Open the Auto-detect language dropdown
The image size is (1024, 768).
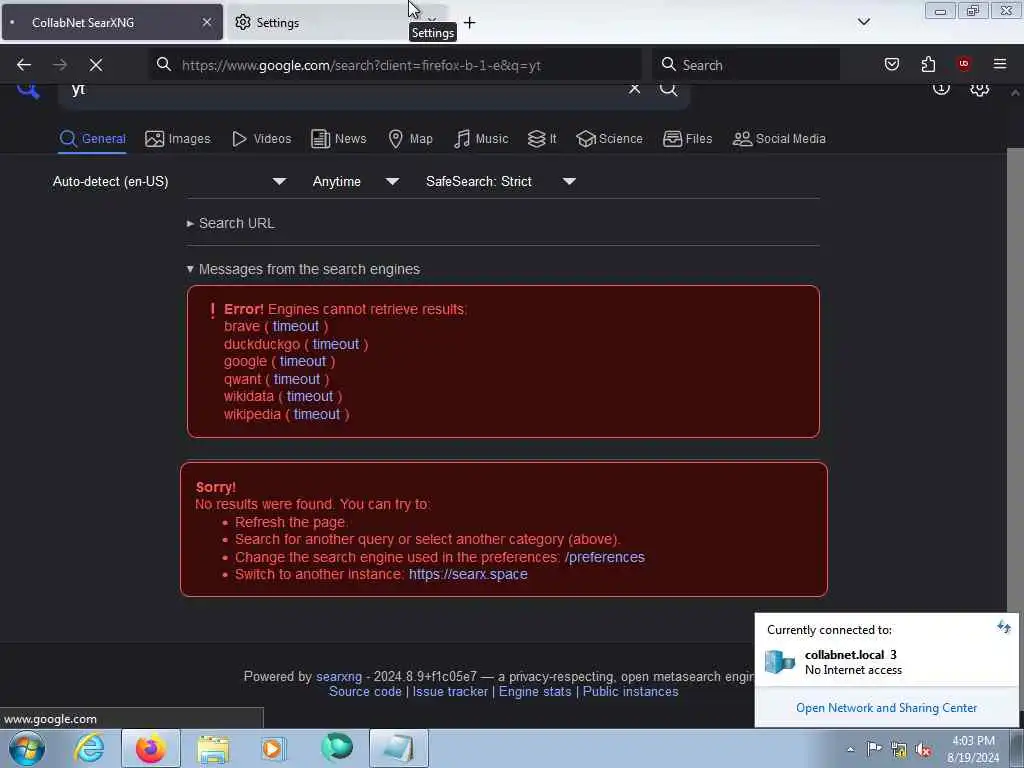[170, 182]
